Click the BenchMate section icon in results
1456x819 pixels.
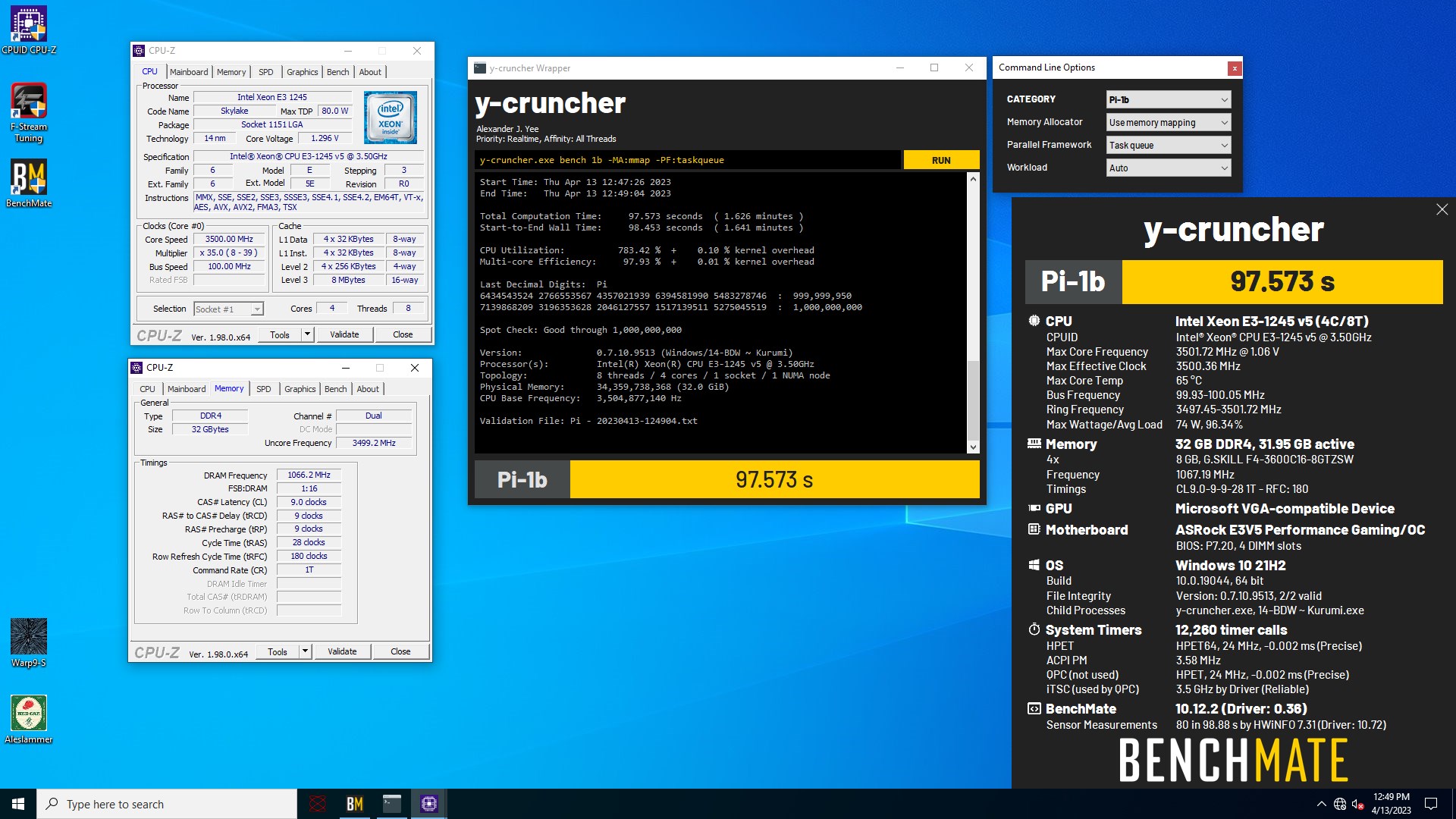pos(1034,708)
